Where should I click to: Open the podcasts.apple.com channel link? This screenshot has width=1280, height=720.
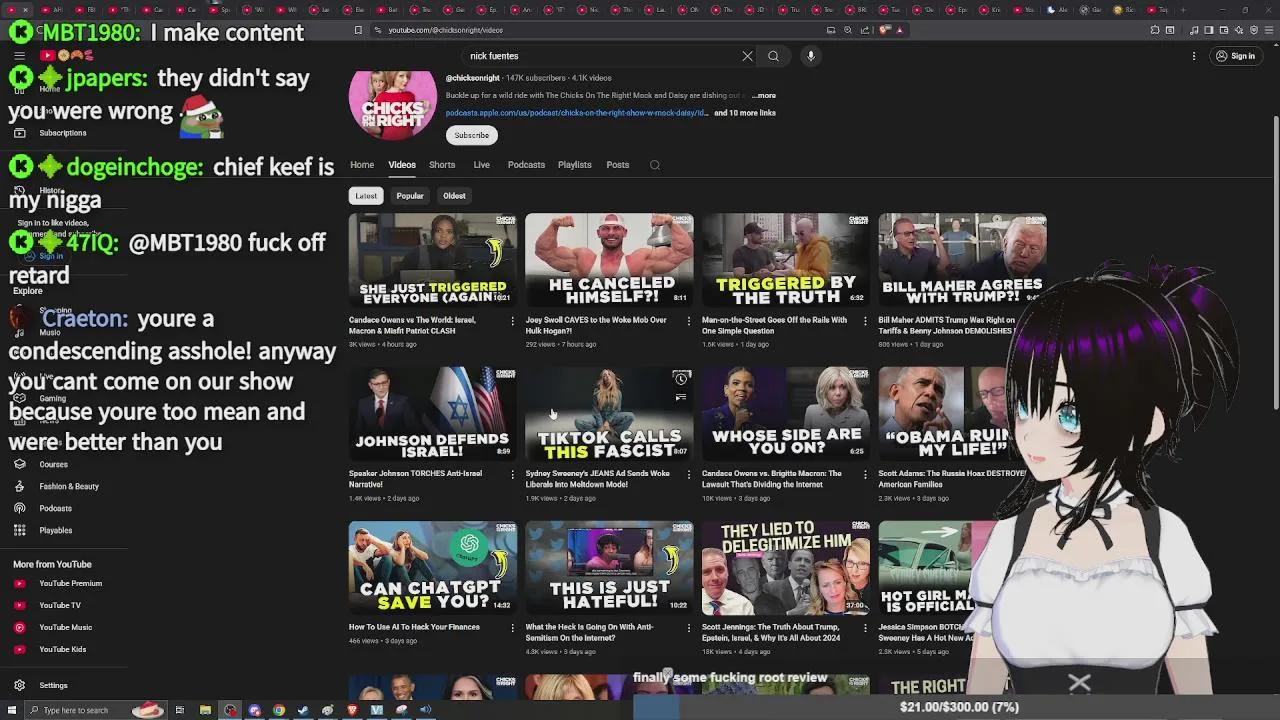[x=576, y=113]
